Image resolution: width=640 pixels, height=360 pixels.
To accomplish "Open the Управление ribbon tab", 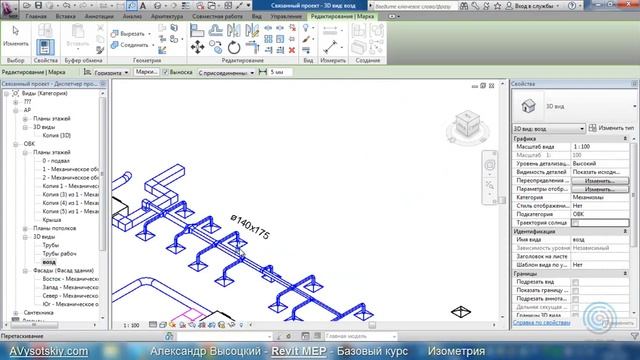I will (286, 16).
